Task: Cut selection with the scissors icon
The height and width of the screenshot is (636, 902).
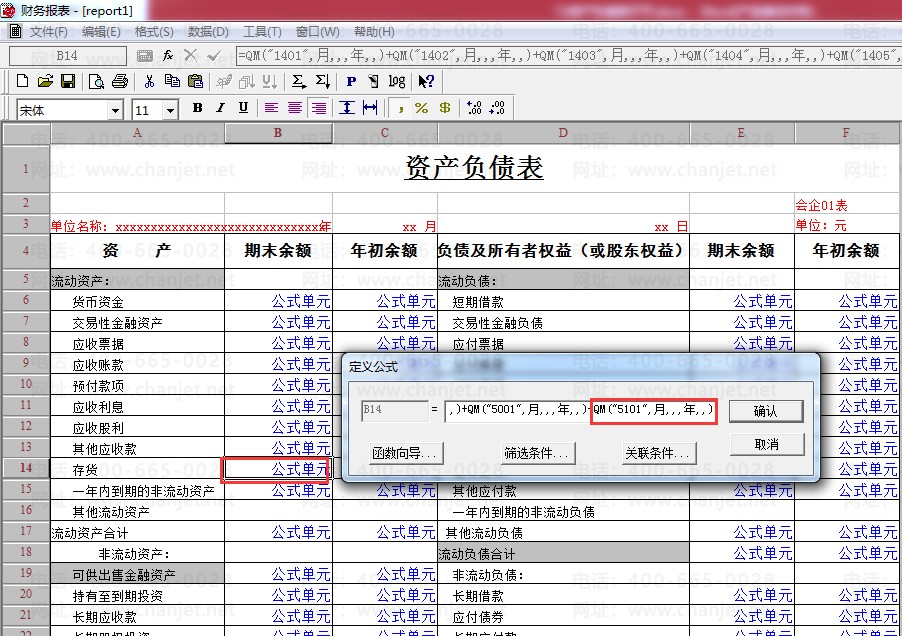Action: tap(150, 81)
